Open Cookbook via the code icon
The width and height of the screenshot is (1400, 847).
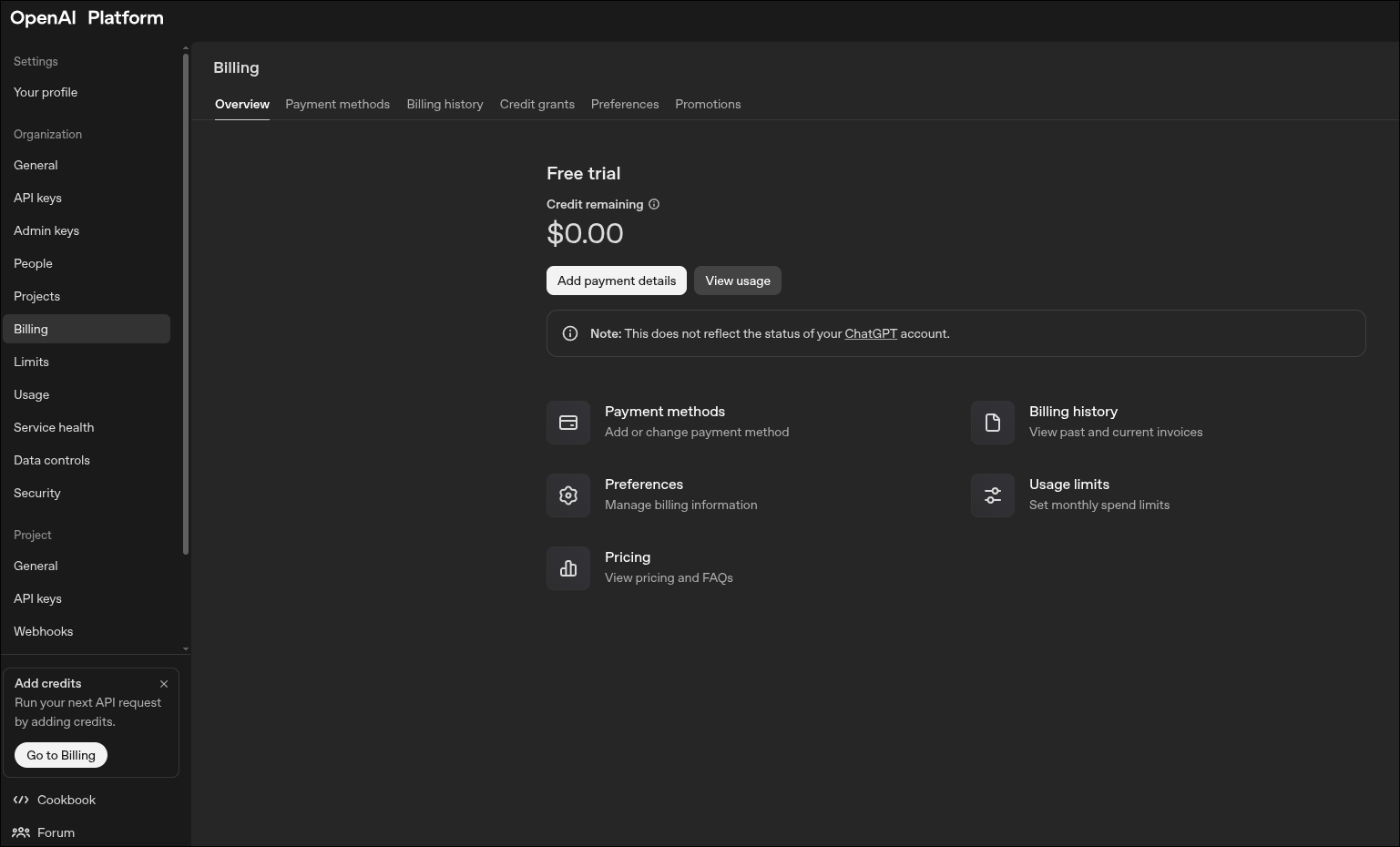(x=22, y=799)
